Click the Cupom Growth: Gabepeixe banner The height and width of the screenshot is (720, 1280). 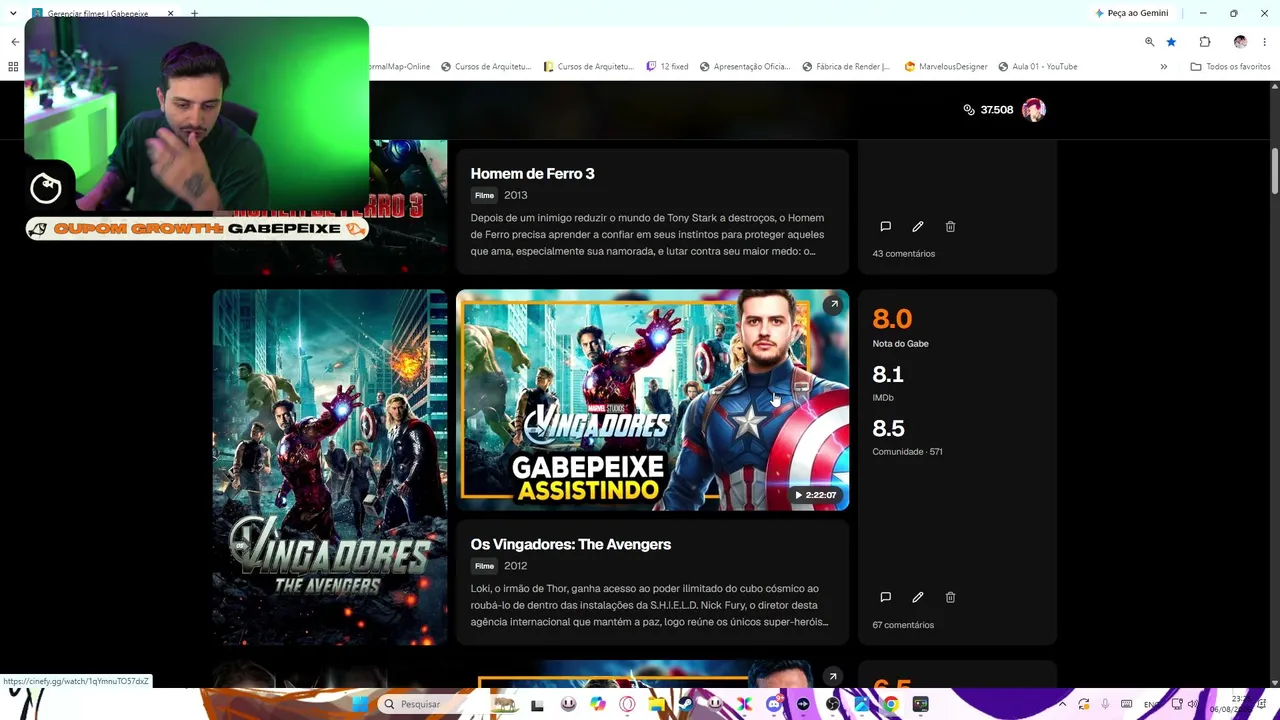pyautogui.click(x=197, y=229)
